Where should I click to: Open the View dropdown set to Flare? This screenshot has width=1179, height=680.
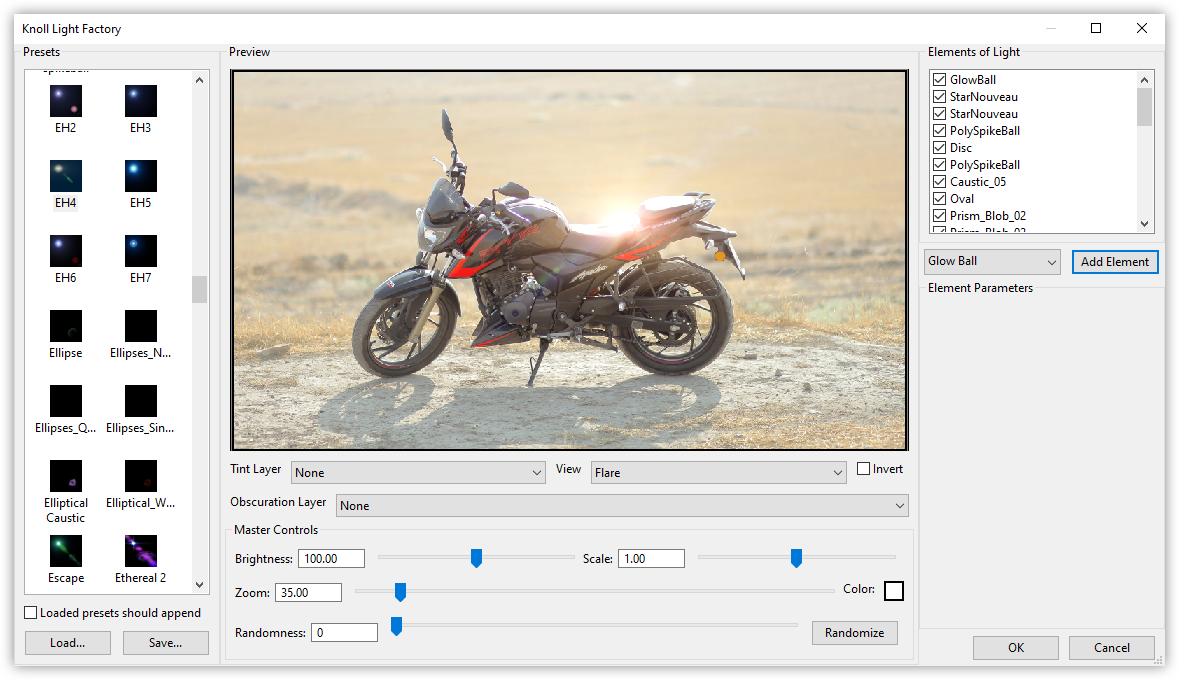coord(718,472)
